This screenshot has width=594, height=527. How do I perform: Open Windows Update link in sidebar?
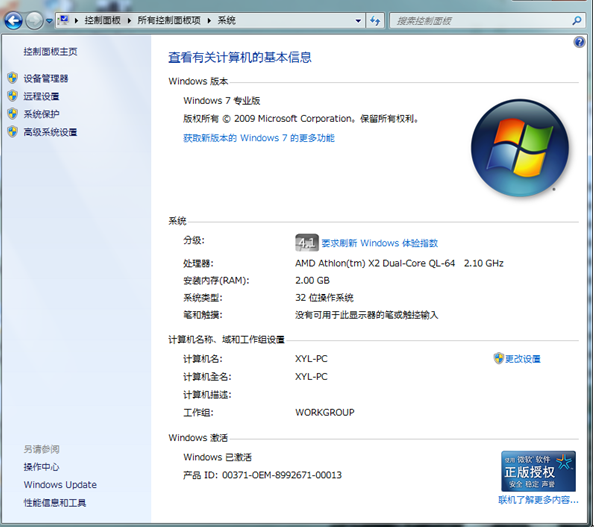point(60,485)
